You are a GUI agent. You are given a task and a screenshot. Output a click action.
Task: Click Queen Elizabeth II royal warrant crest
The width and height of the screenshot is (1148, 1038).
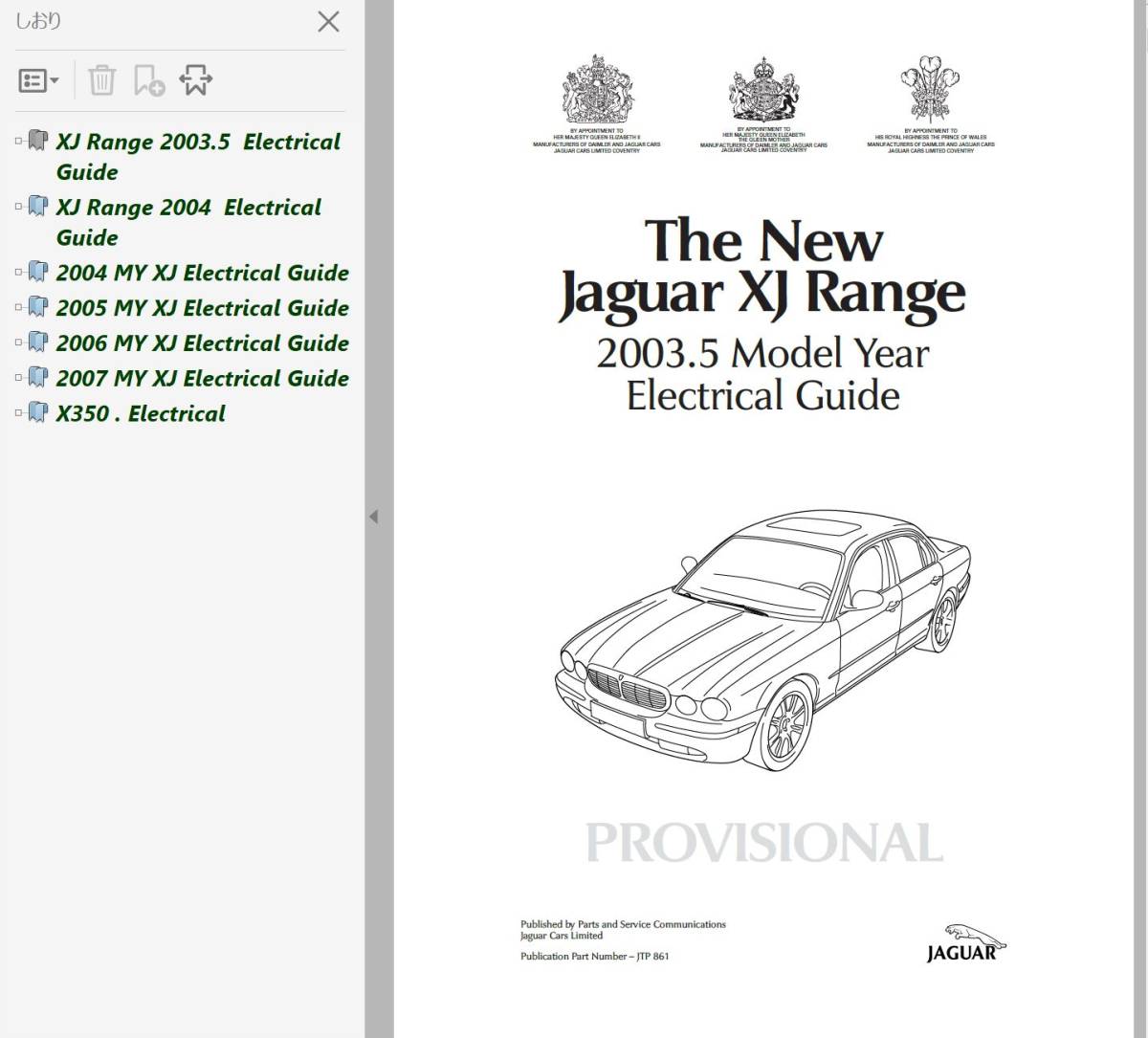click(x=597, y=88)
